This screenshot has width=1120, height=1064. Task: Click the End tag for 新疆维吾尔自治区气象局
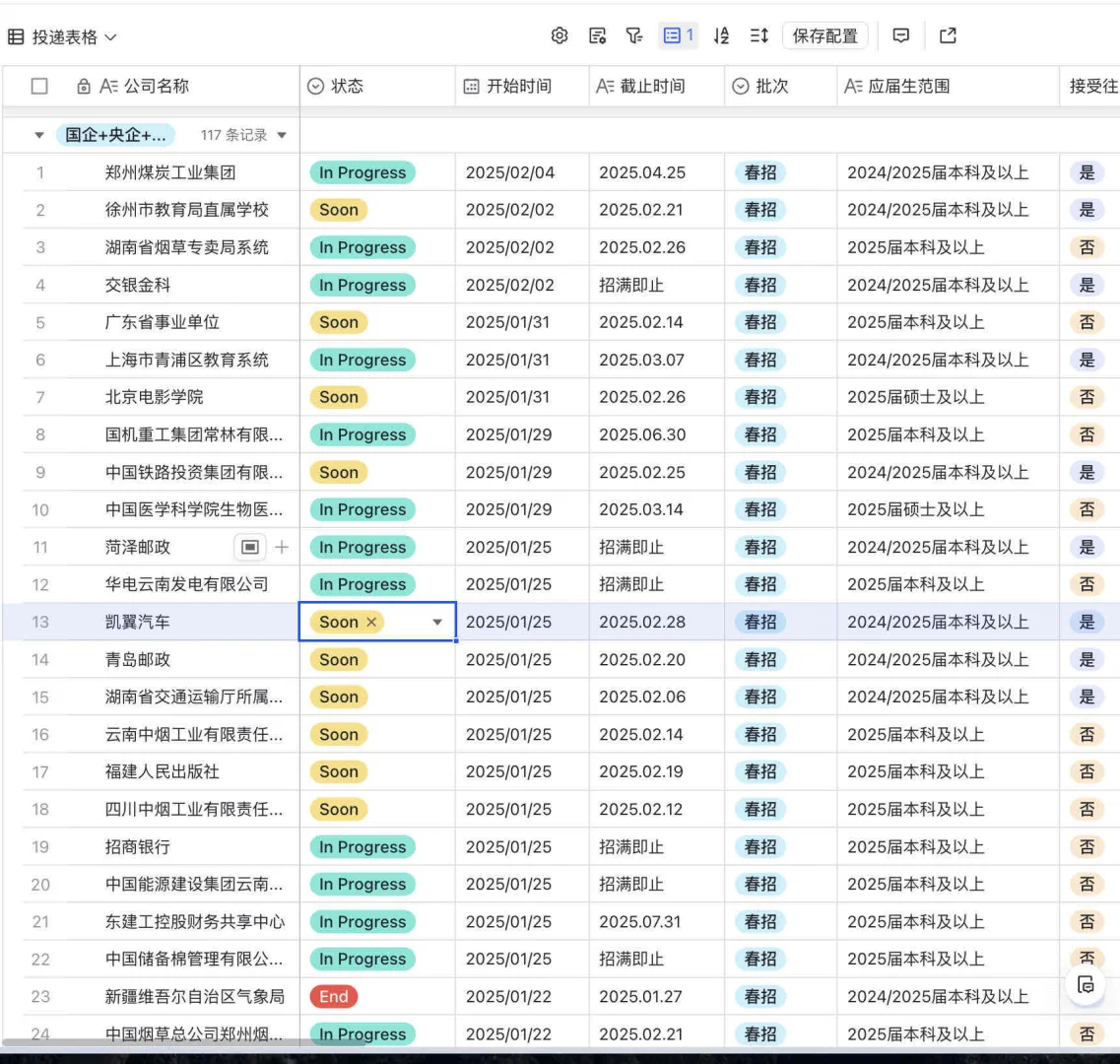pyautogui.click(x=334, y=997)
